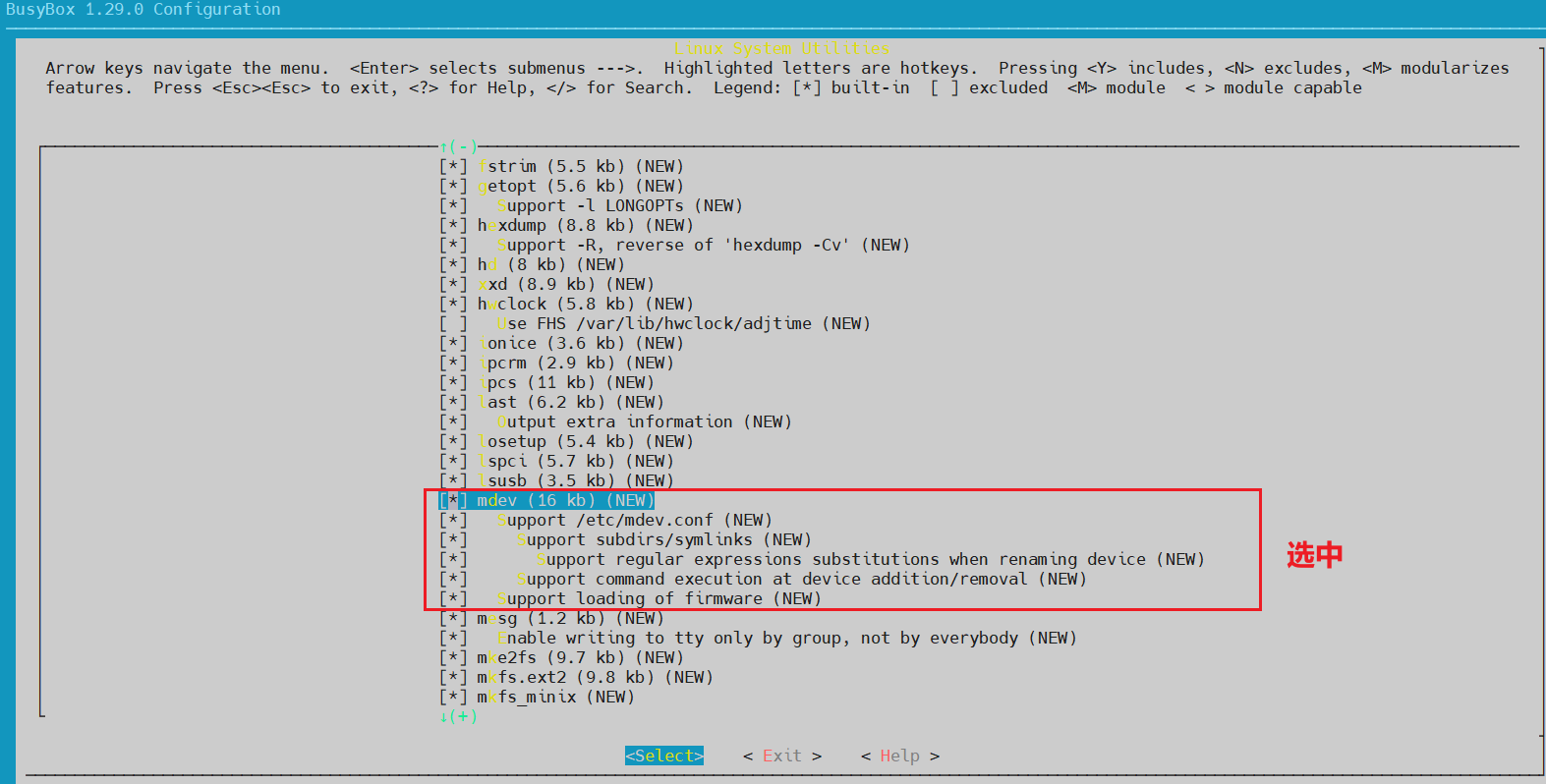Image resolution: width=1546 pixels, height=784 pixels.
Task: Select the mkfs_minix entry
Action: coord(556,697)
